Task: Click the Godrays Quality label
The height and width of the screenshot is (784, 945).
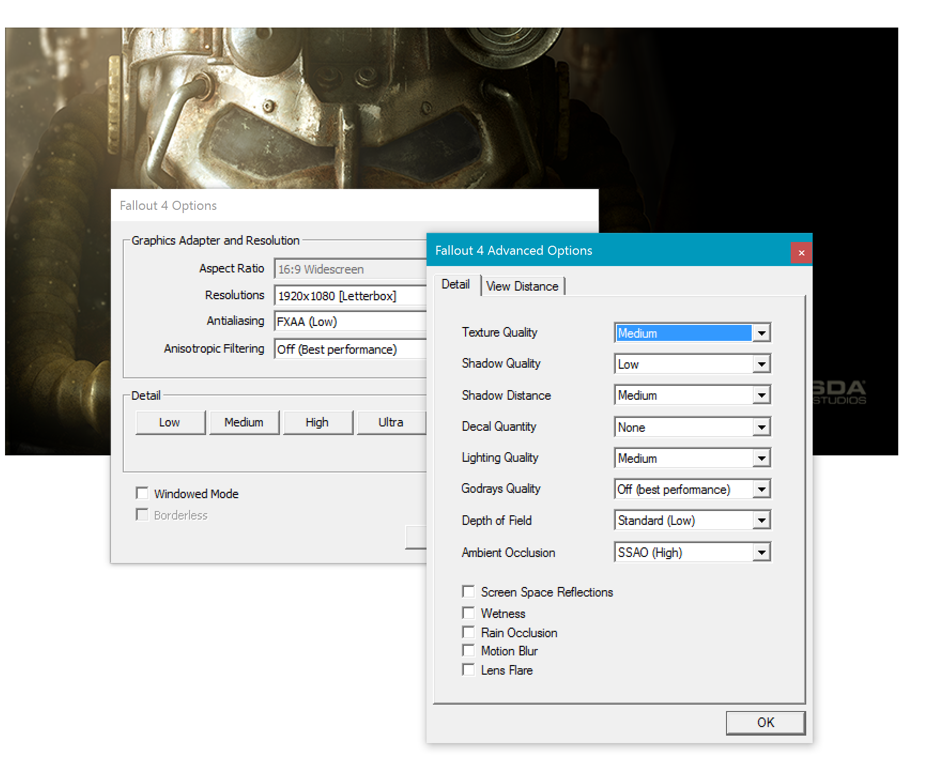Action: (x=501, y=489)
